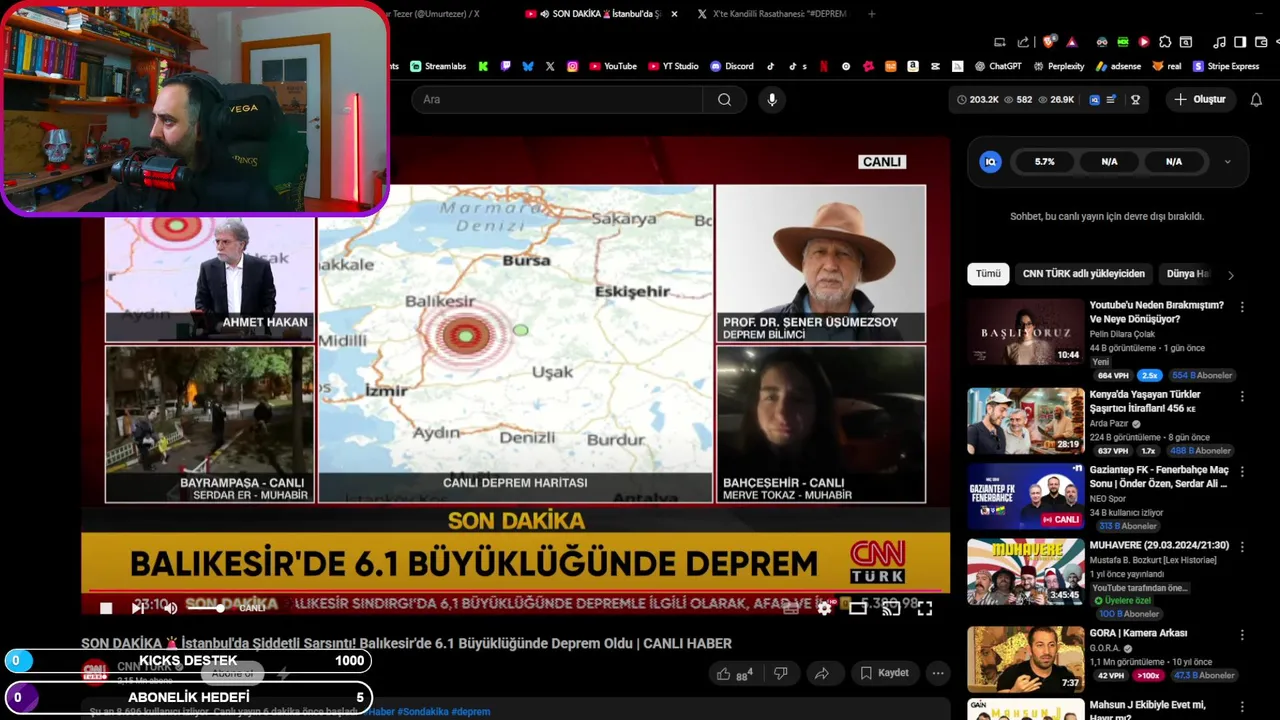The height and width of the screenshot is (720, 1280).
Task: Open the YT Studio bookmark
Action: click(673, 66)
